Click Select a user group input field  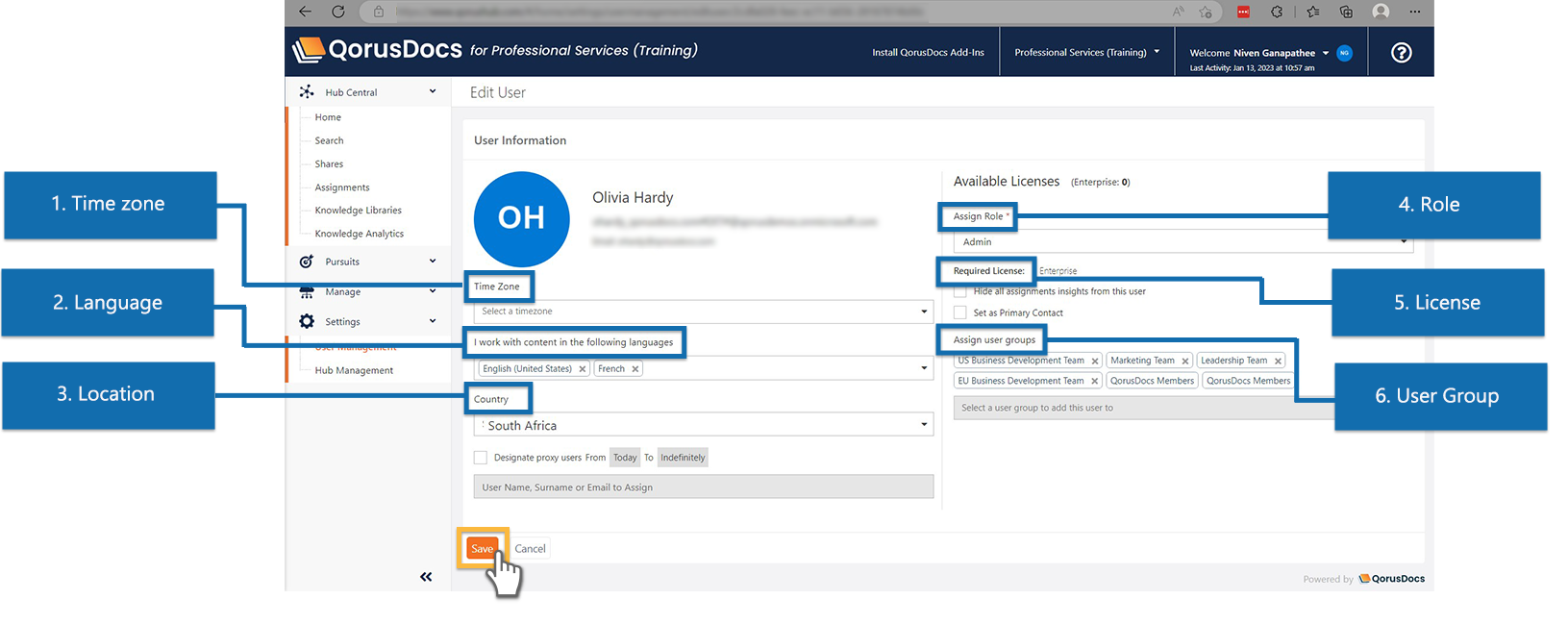pos(1144,408)
